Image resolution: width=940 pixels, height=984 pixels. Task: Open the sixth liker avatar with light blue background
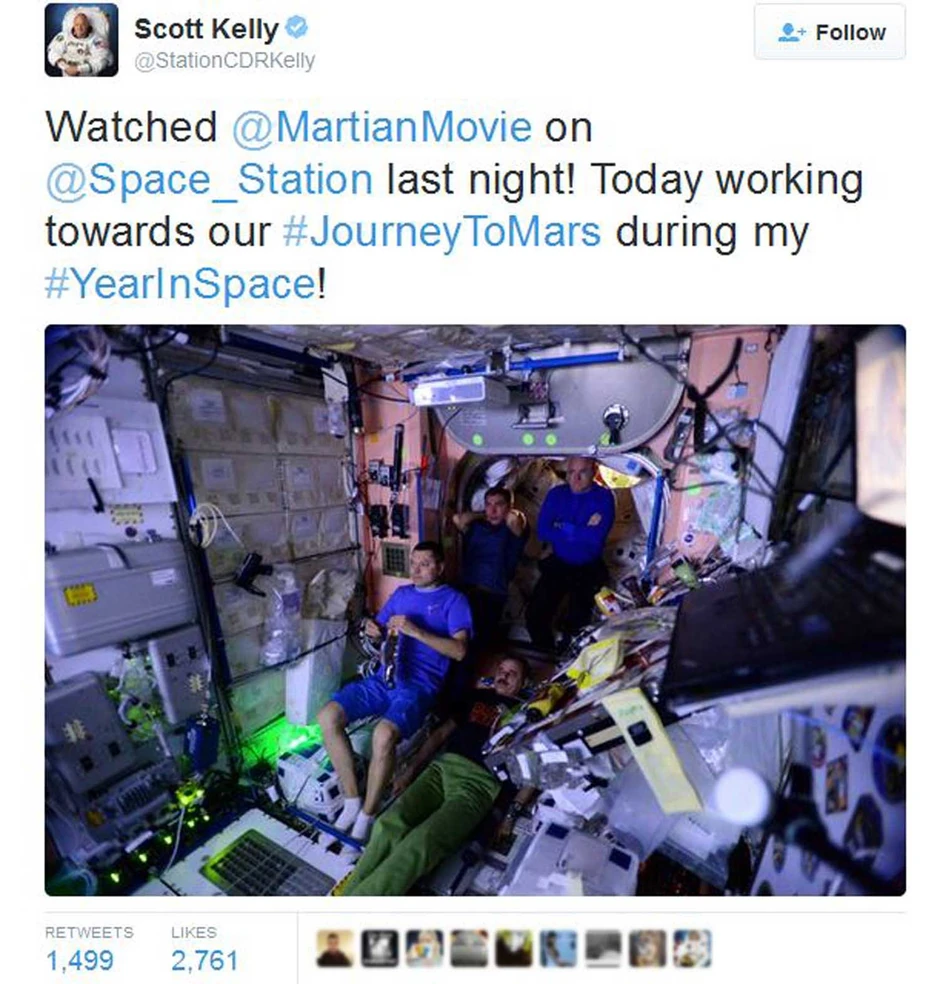558,948
